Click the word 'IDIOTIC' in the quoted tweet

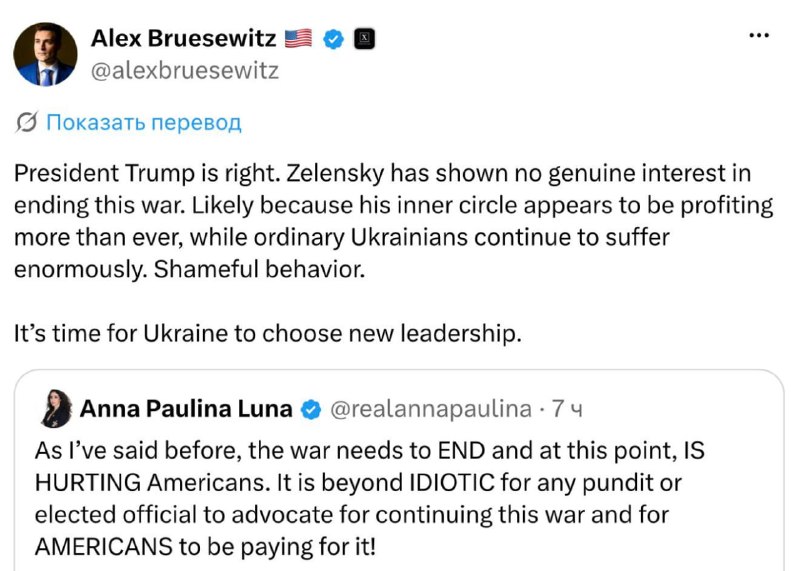point(452,483)
